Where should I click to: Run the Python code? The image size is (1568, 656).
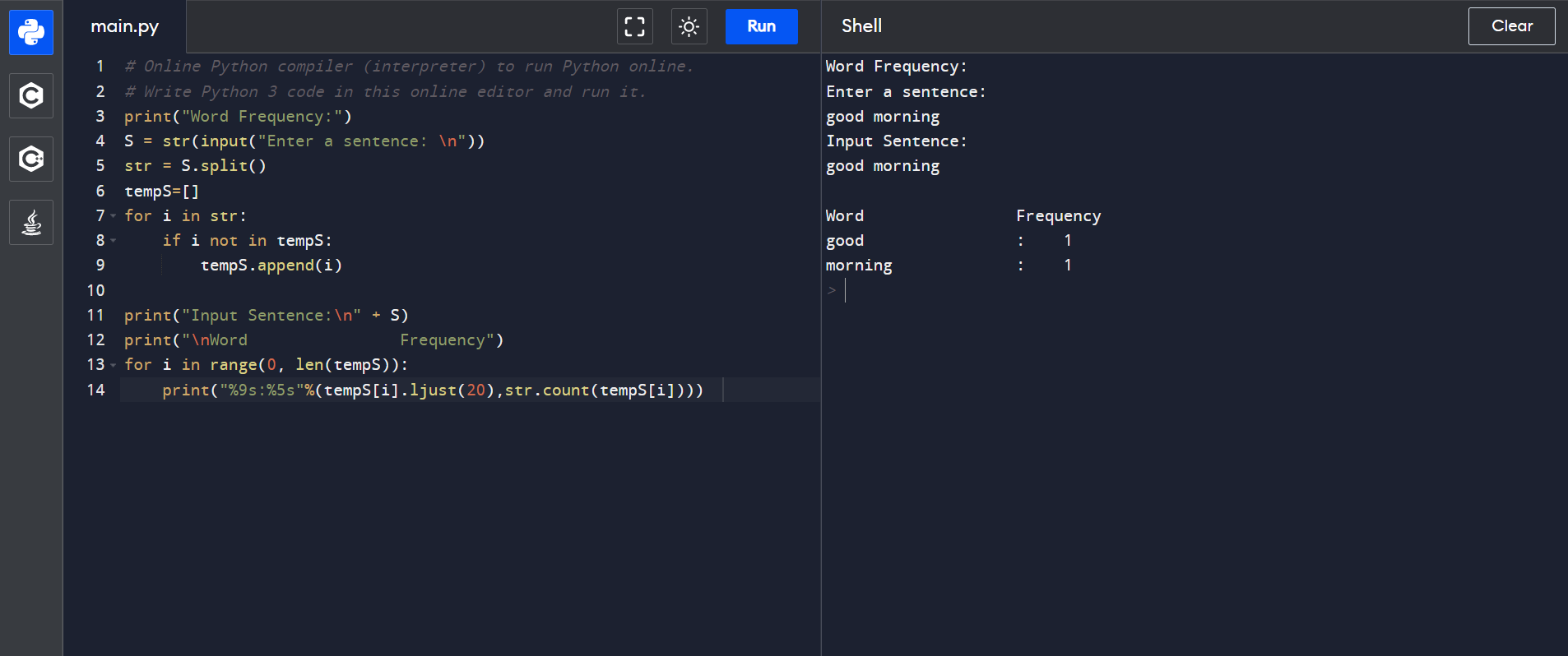point(761,26)
